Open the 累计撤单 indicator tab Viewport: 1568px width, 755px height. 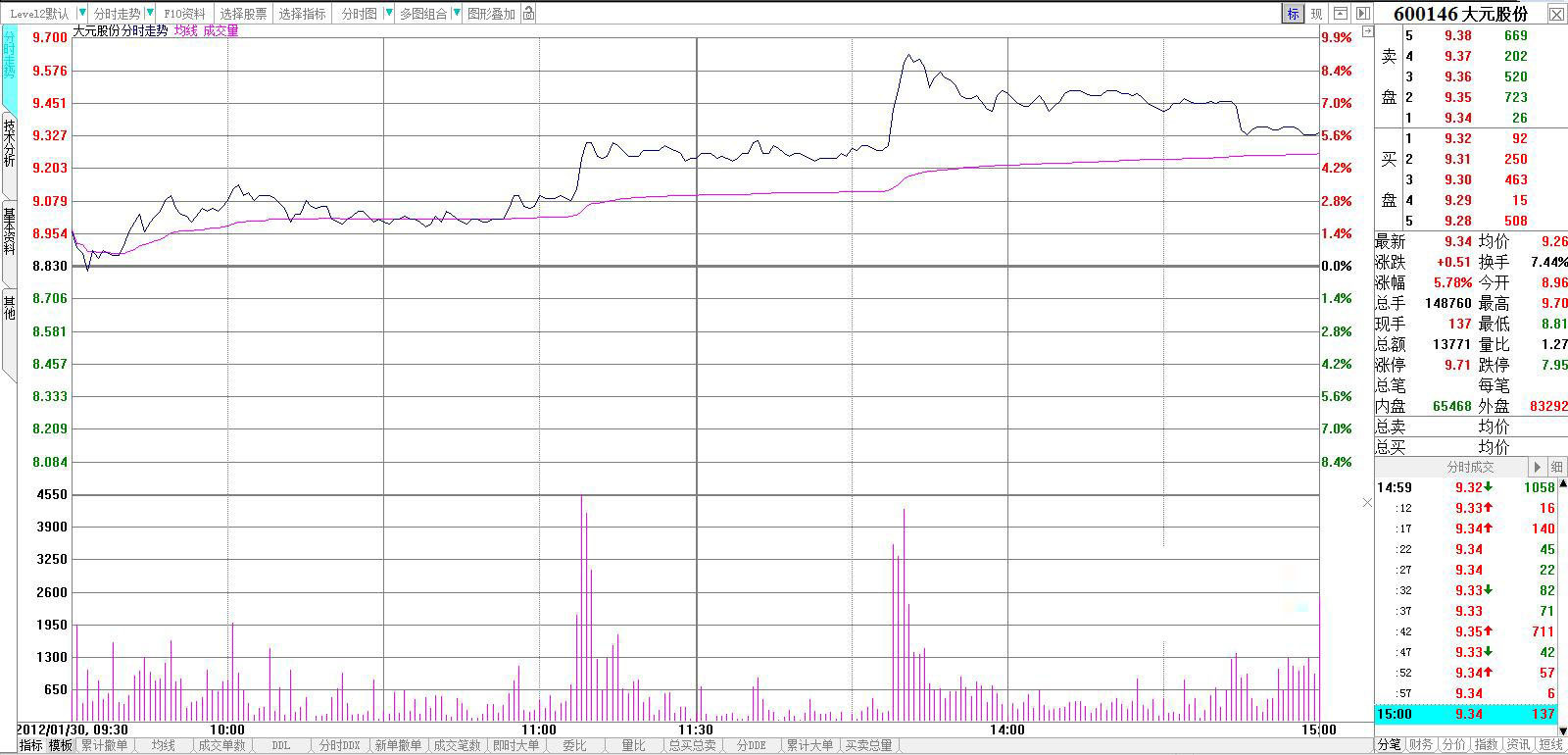(x=104, y=745)
